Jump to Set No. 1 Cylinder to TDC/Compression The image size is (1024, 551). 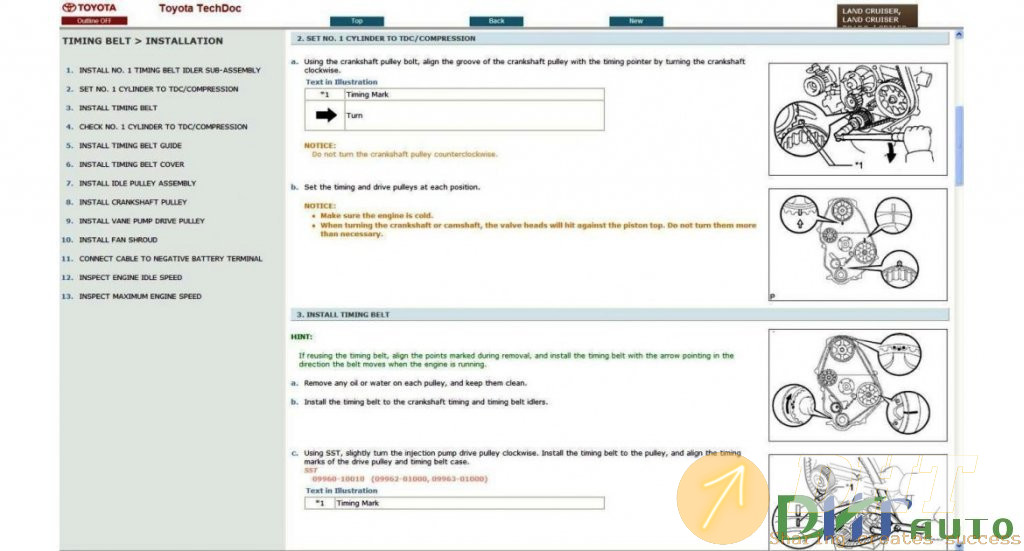pos(158,89)
